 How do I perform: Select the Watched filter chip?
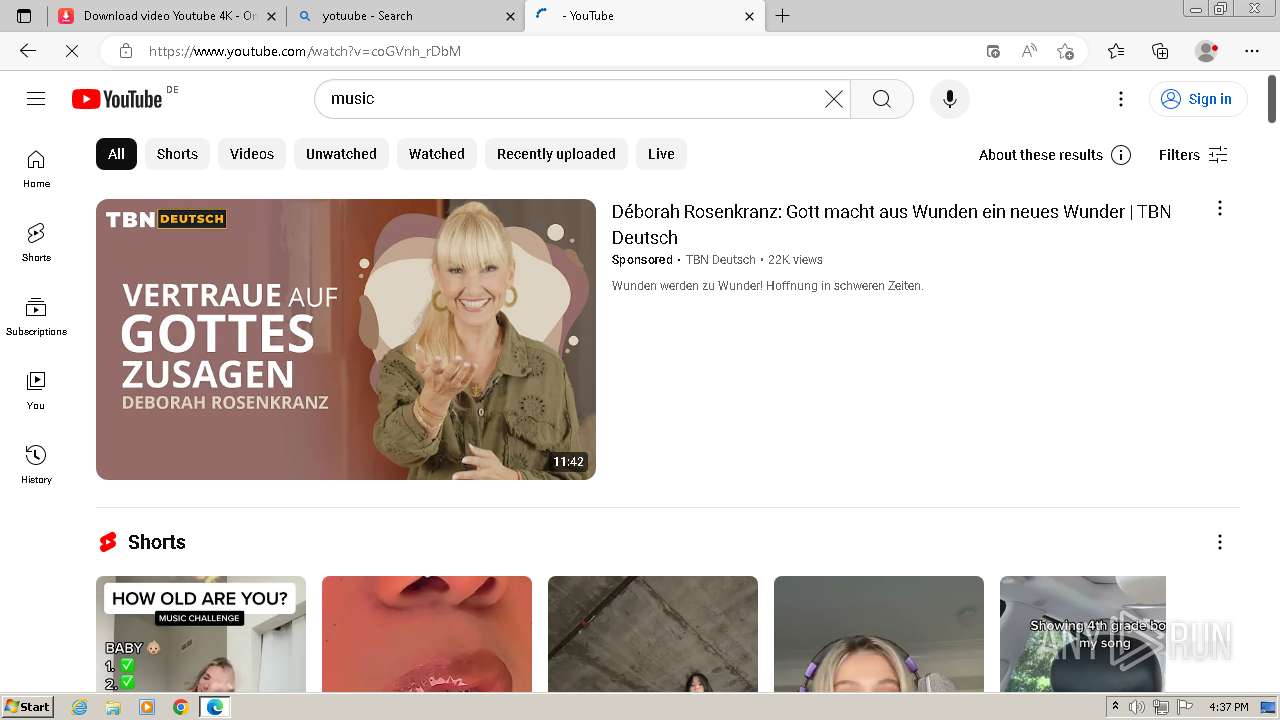437,154
